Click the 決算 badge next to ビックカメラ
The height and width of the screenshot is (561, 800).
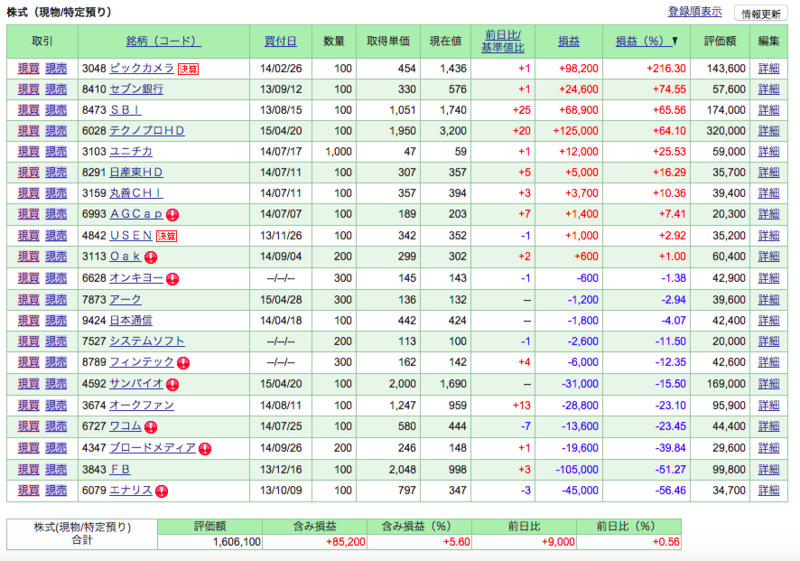pyautogui.click(x=188, y=69)
